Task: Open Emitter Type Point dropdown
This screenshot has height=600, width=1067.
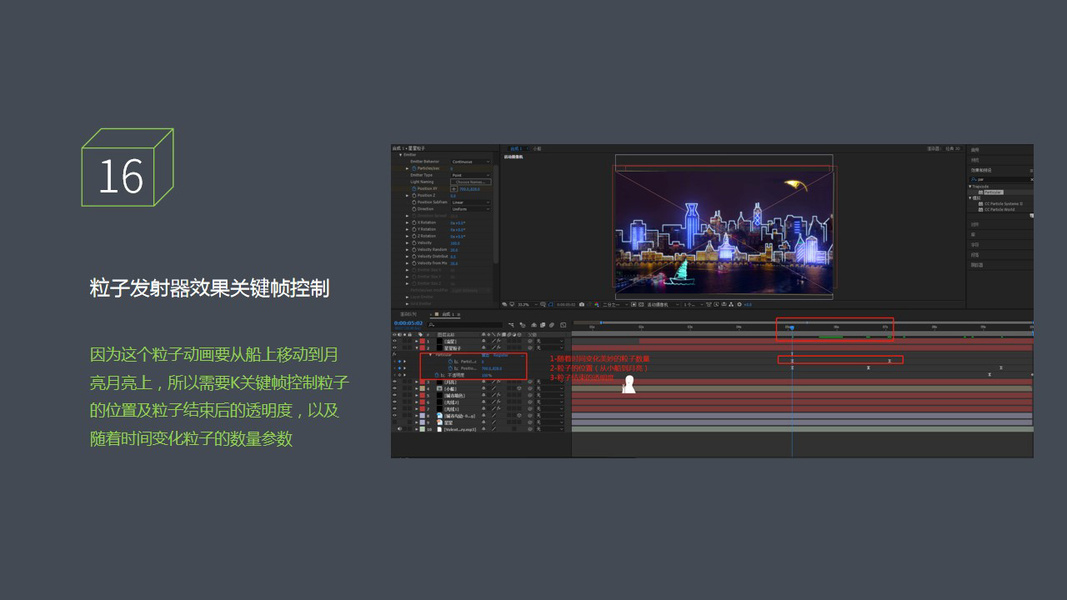Action: (471, 176)
